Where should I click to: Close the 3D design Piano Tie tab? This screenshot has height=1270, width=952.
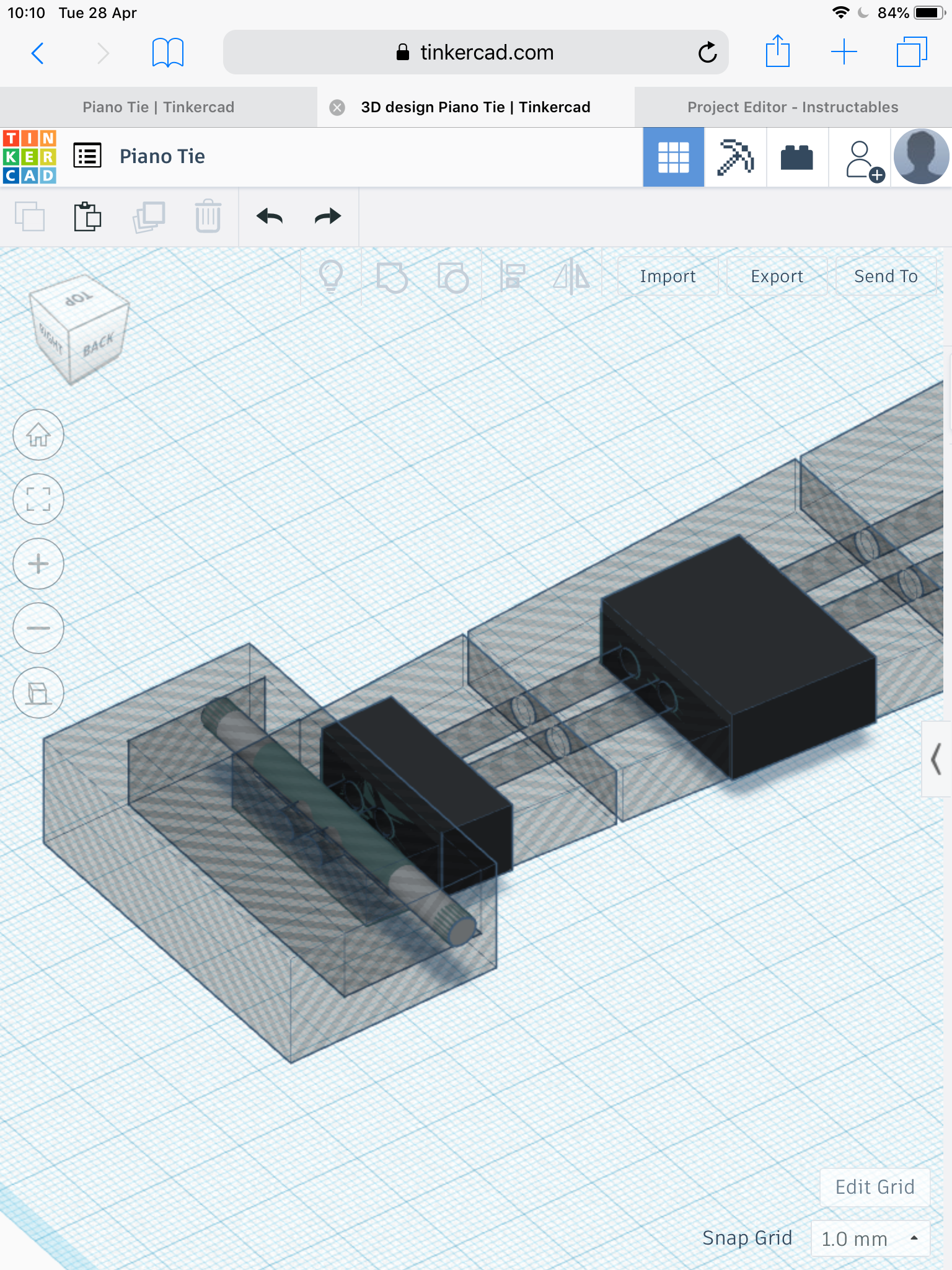click(337, 107)
